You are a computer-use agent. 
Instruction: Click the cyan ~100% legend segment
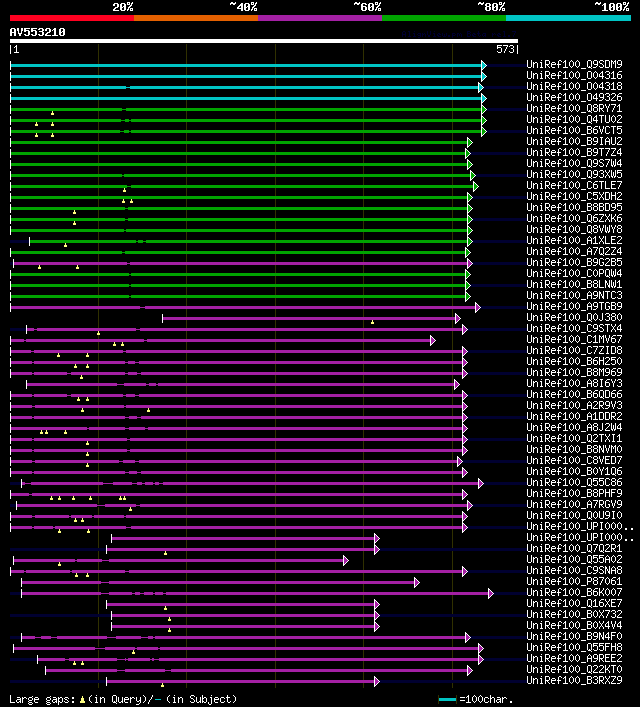click(x=568, y=18)
